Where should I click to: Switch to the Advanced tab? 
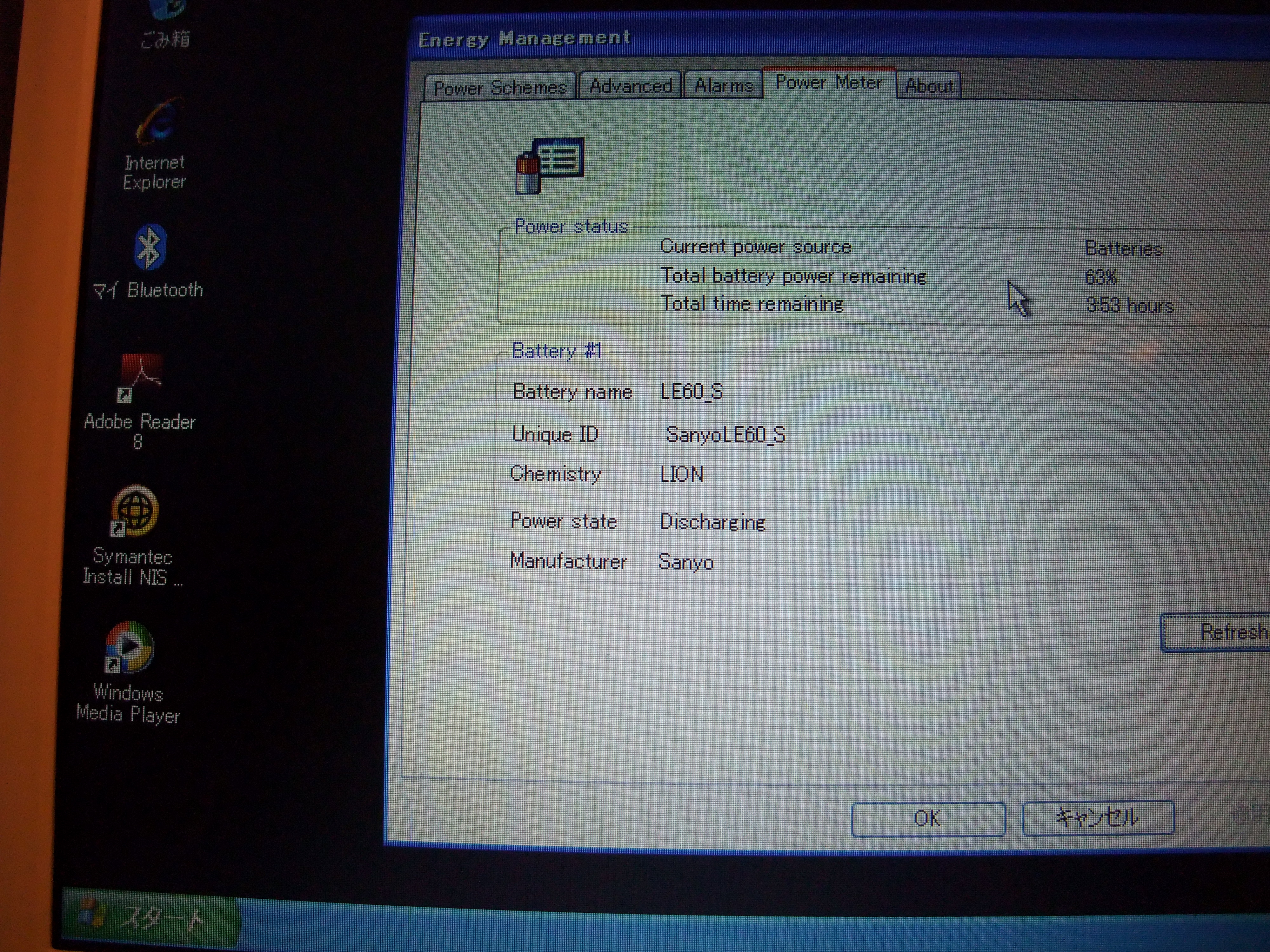point(631,85)
